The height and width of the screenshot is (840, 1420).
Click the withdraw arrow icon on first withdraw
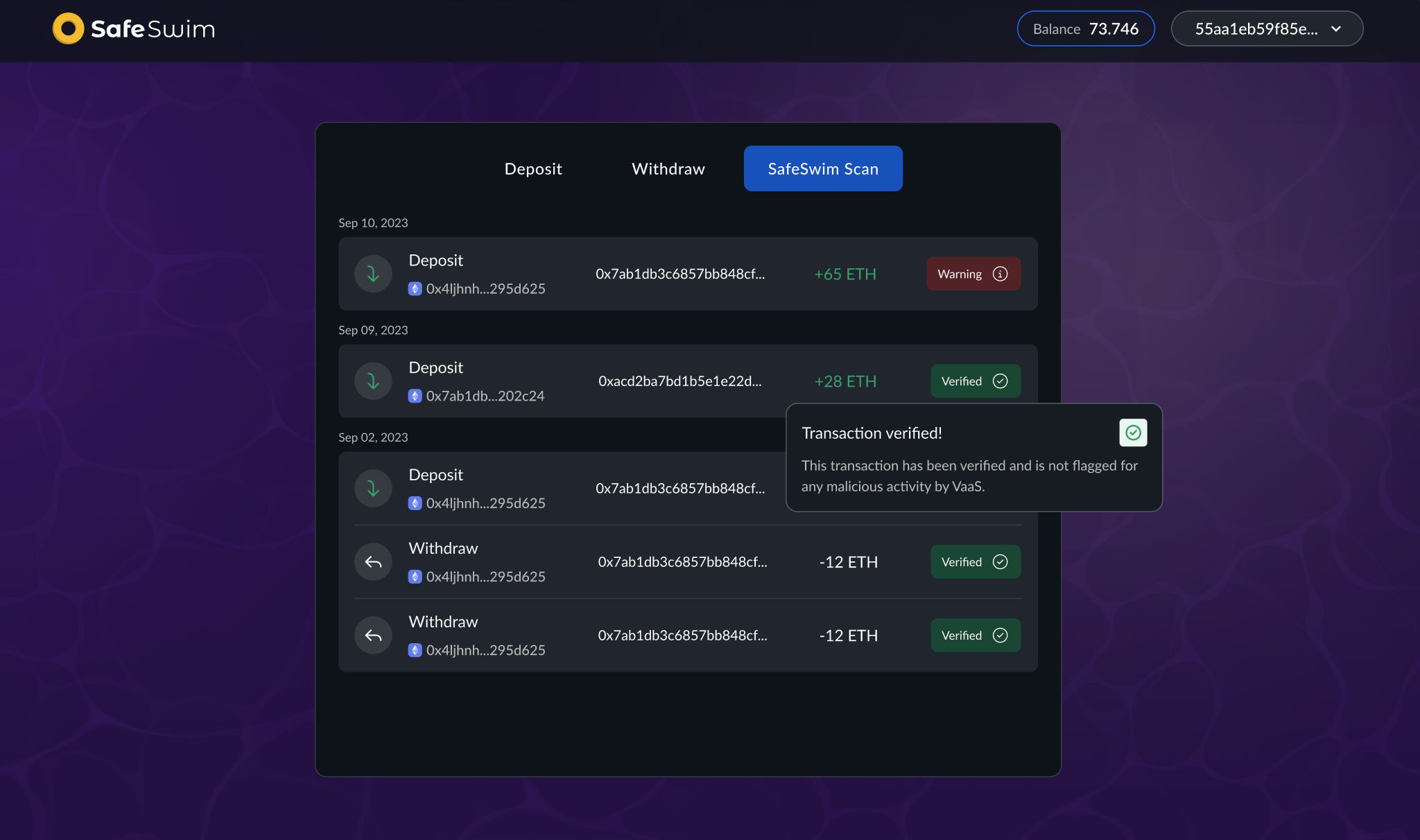[x=373, y=561]
